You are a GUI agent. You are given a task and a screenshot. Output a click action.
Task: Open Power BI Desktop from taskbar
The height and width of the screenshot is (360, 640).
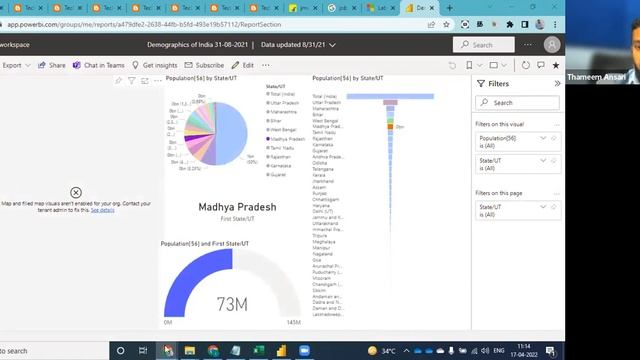pos(281,351)
